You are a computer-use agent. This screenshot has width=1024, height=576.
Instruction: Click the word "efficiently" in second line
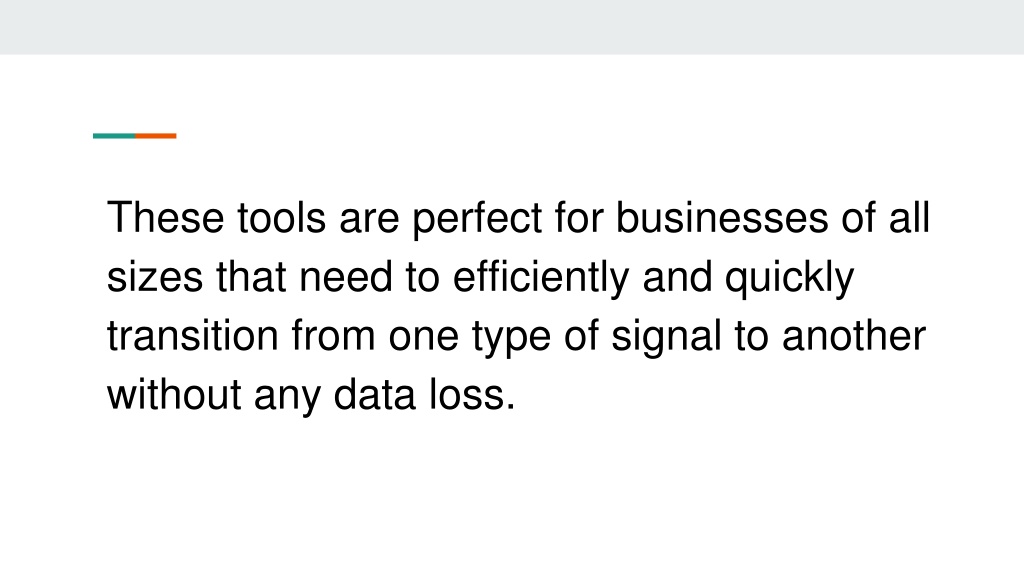point(541,278)
